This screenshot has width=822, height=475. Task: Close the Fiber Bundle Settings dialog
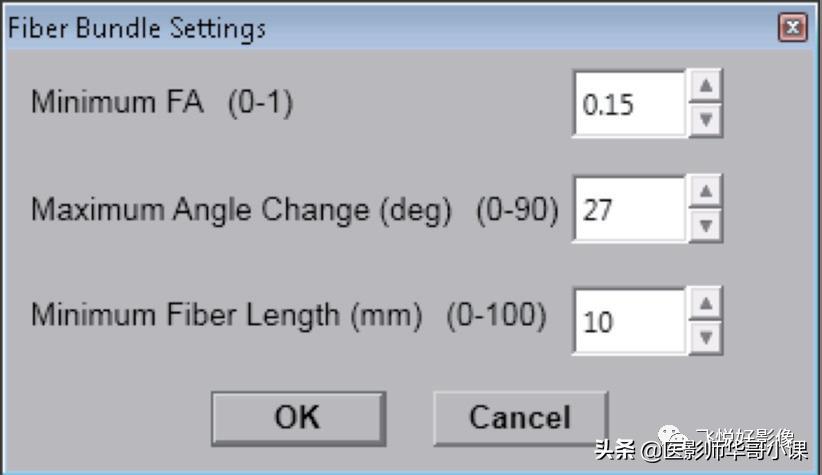[793, 27]
